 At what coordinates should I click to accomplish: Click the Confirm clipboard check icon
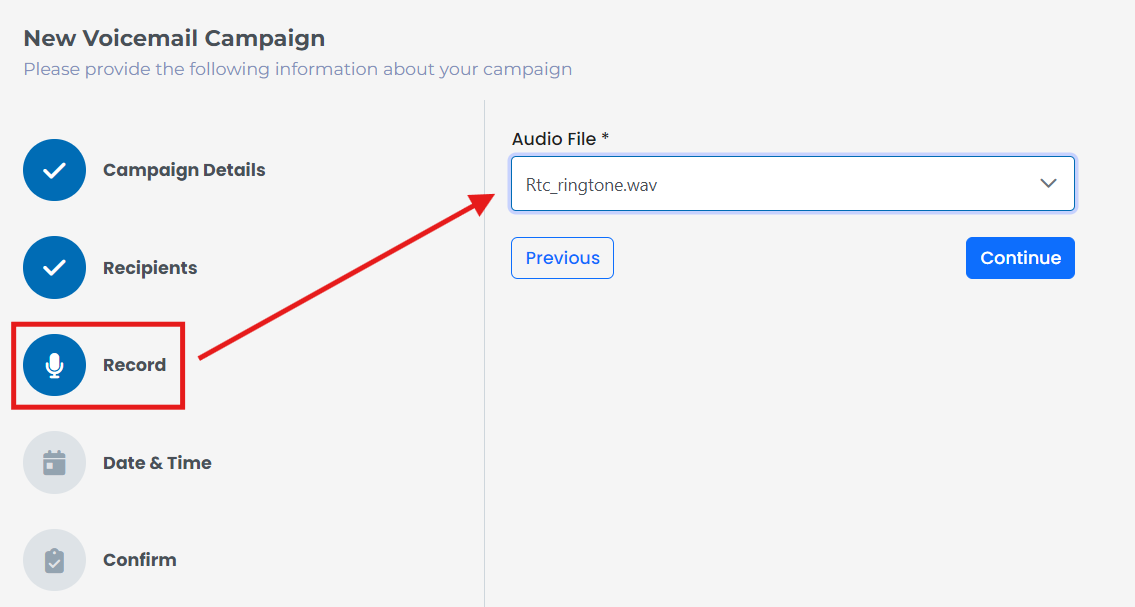click(x=54, y=560)
